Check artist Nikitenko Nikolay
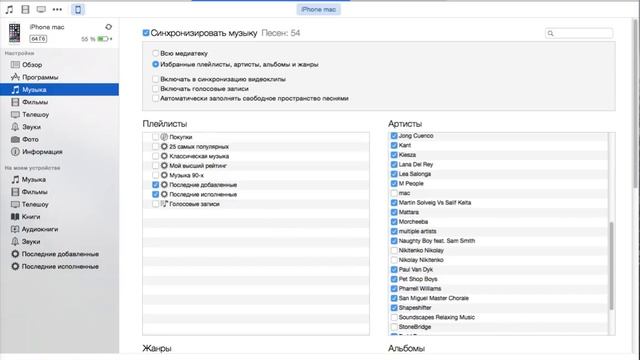 click(x=394, y=250)
